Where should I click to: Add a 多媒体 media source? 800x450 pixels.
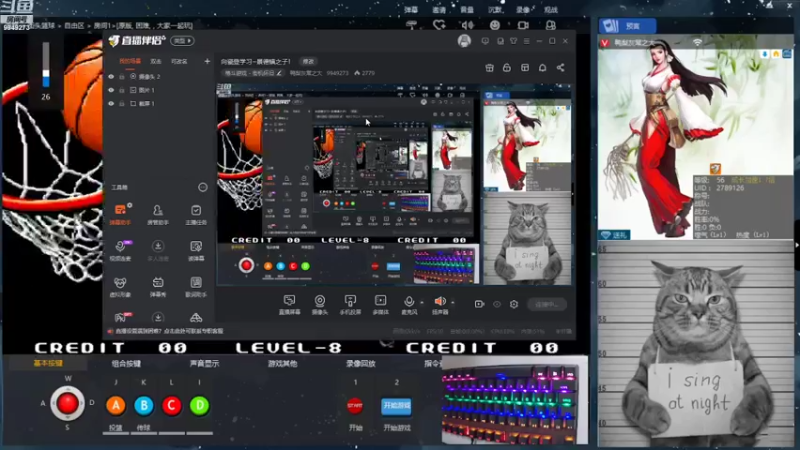[x=381, y=305]
